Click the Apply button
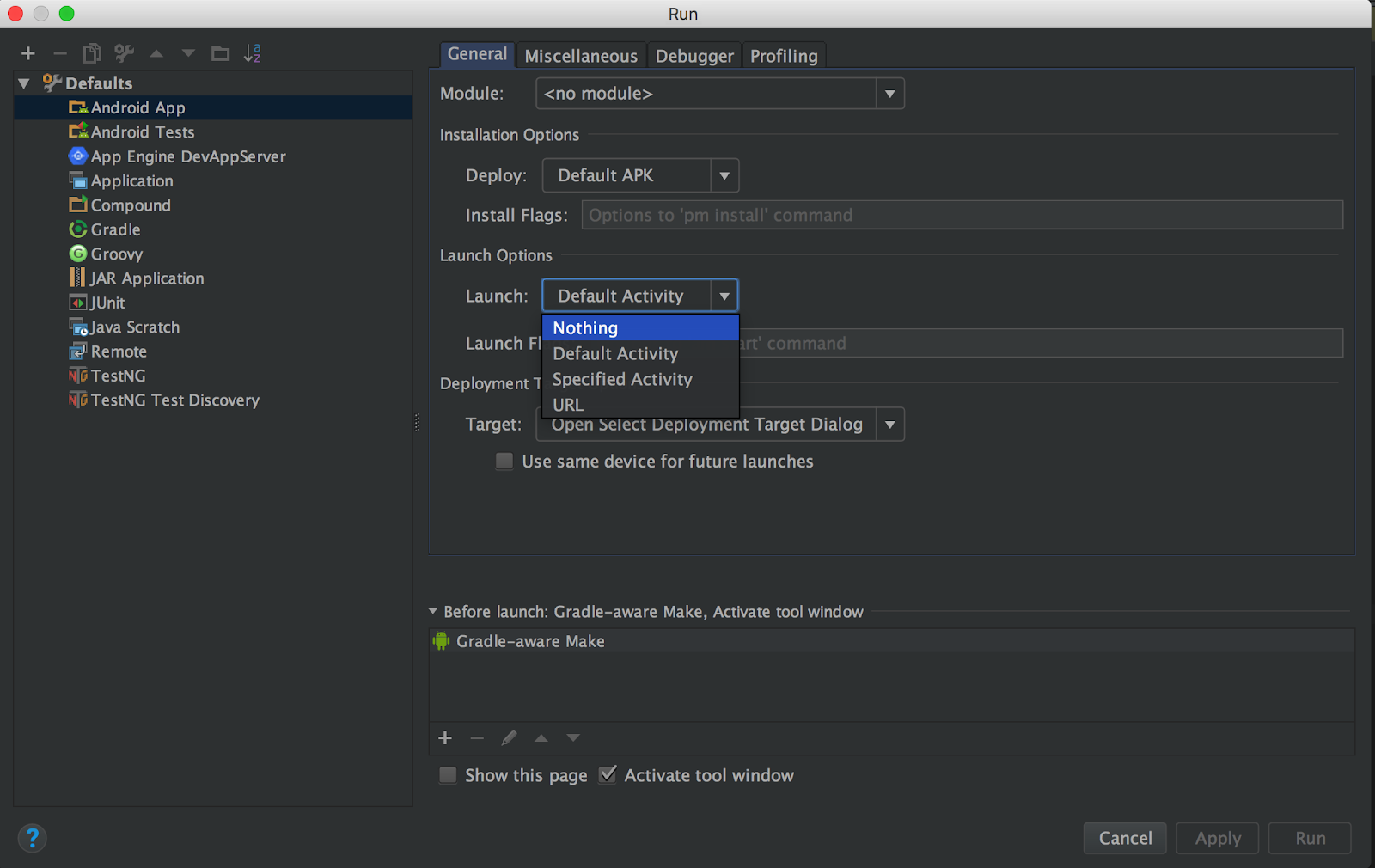1375x868 pixels. (x=1217, y=838)
